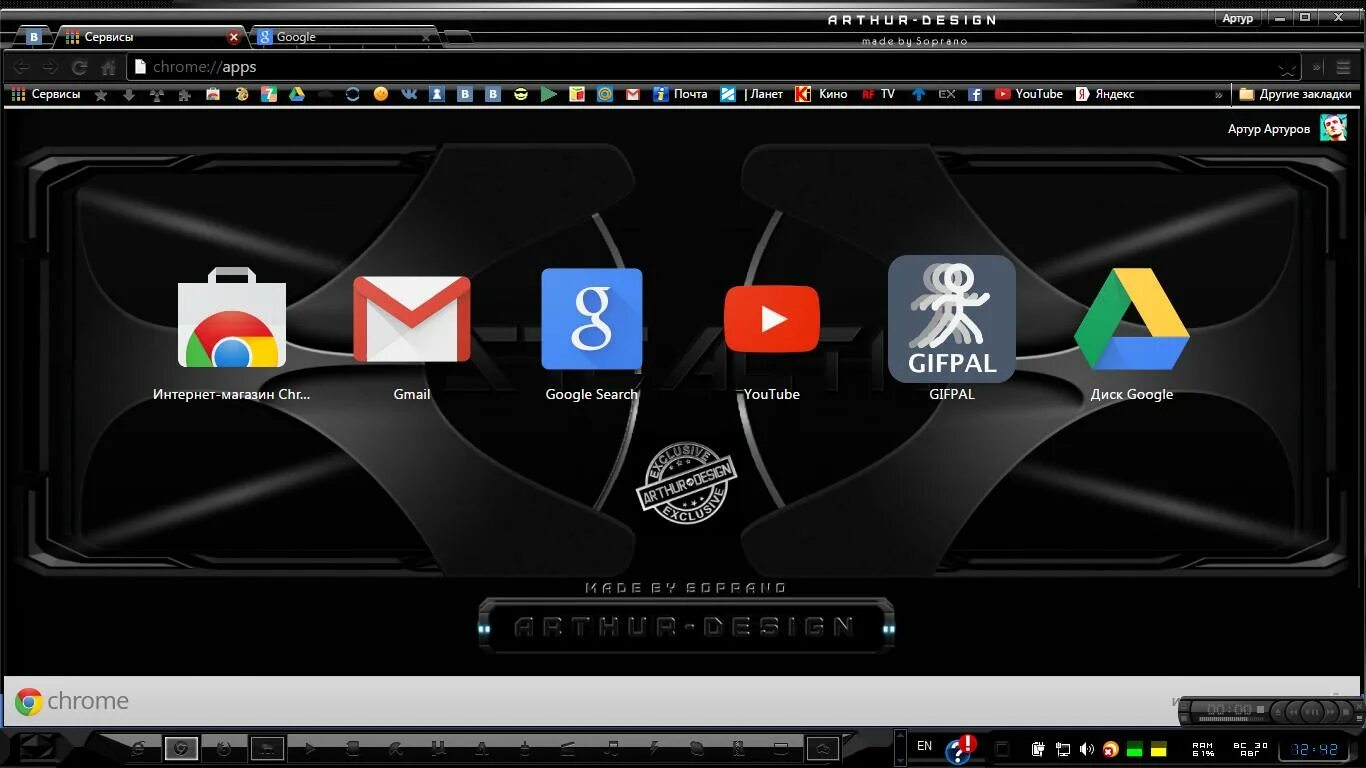Launch the Gmail app

[411, 319]
